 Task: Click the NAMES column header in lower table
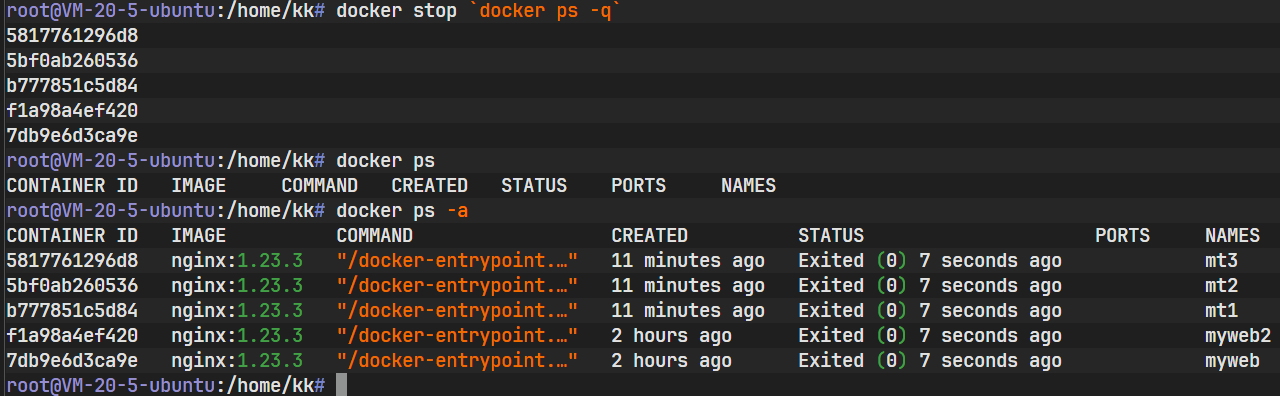tap(1233, 236)
